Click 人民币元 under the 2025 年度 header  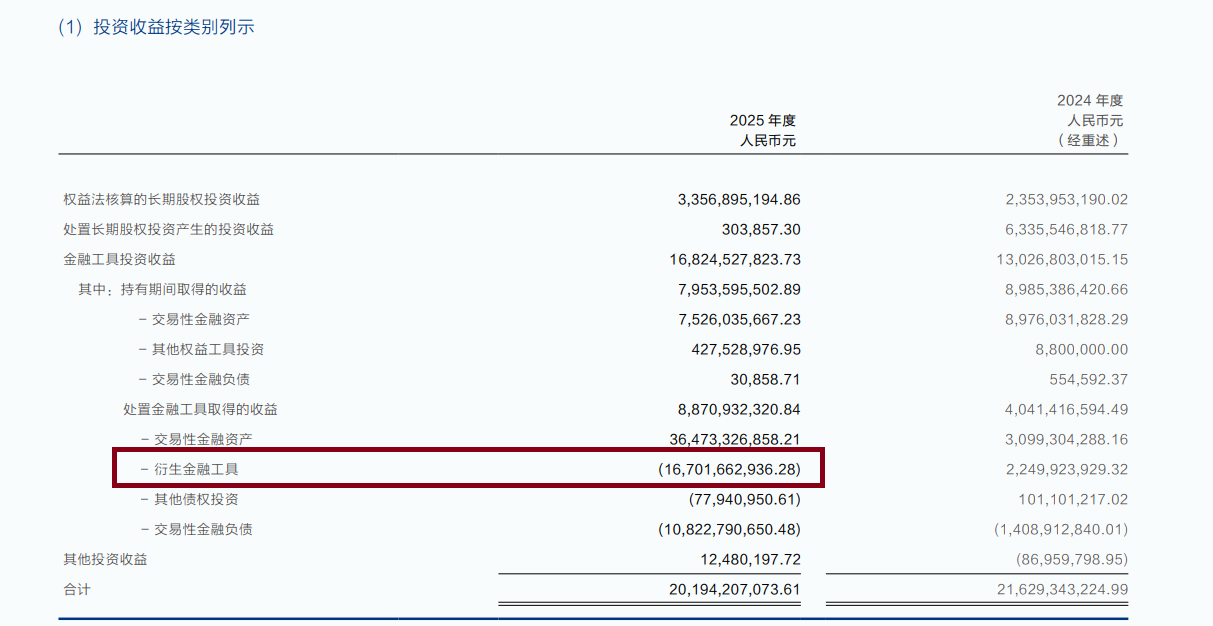click(x=769, y=141)
